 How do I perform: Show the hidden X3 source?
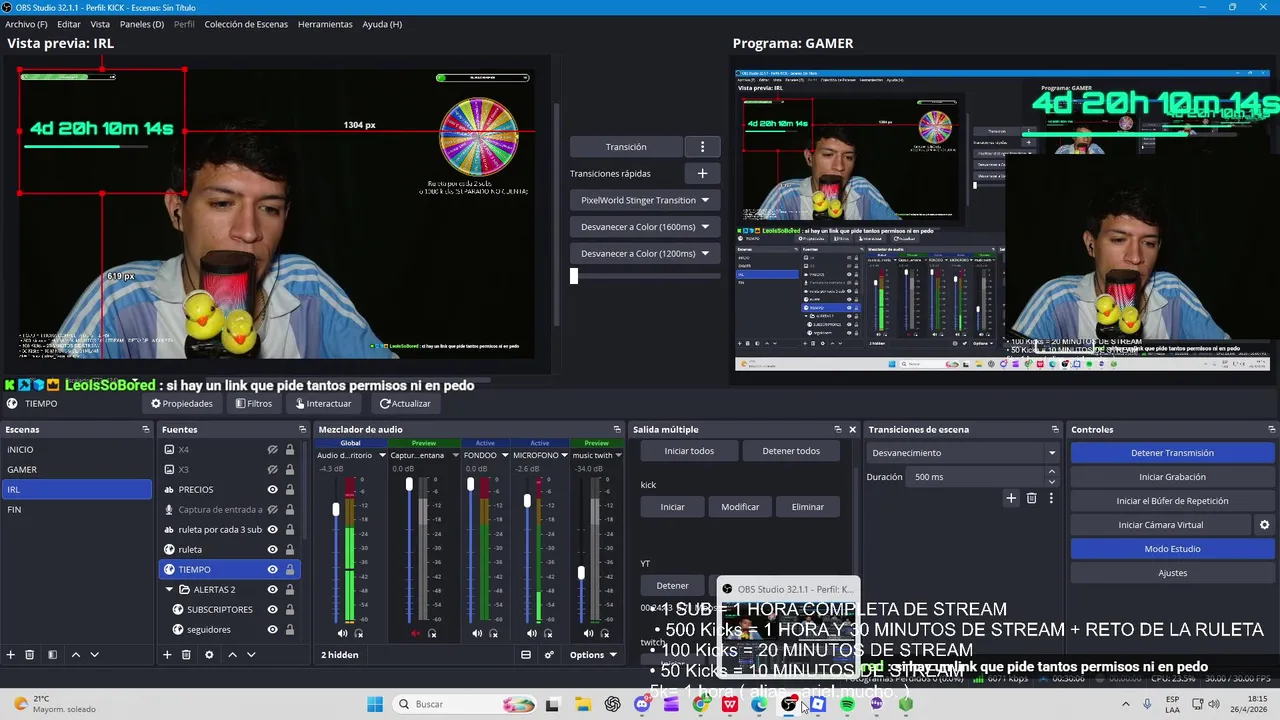272,470
